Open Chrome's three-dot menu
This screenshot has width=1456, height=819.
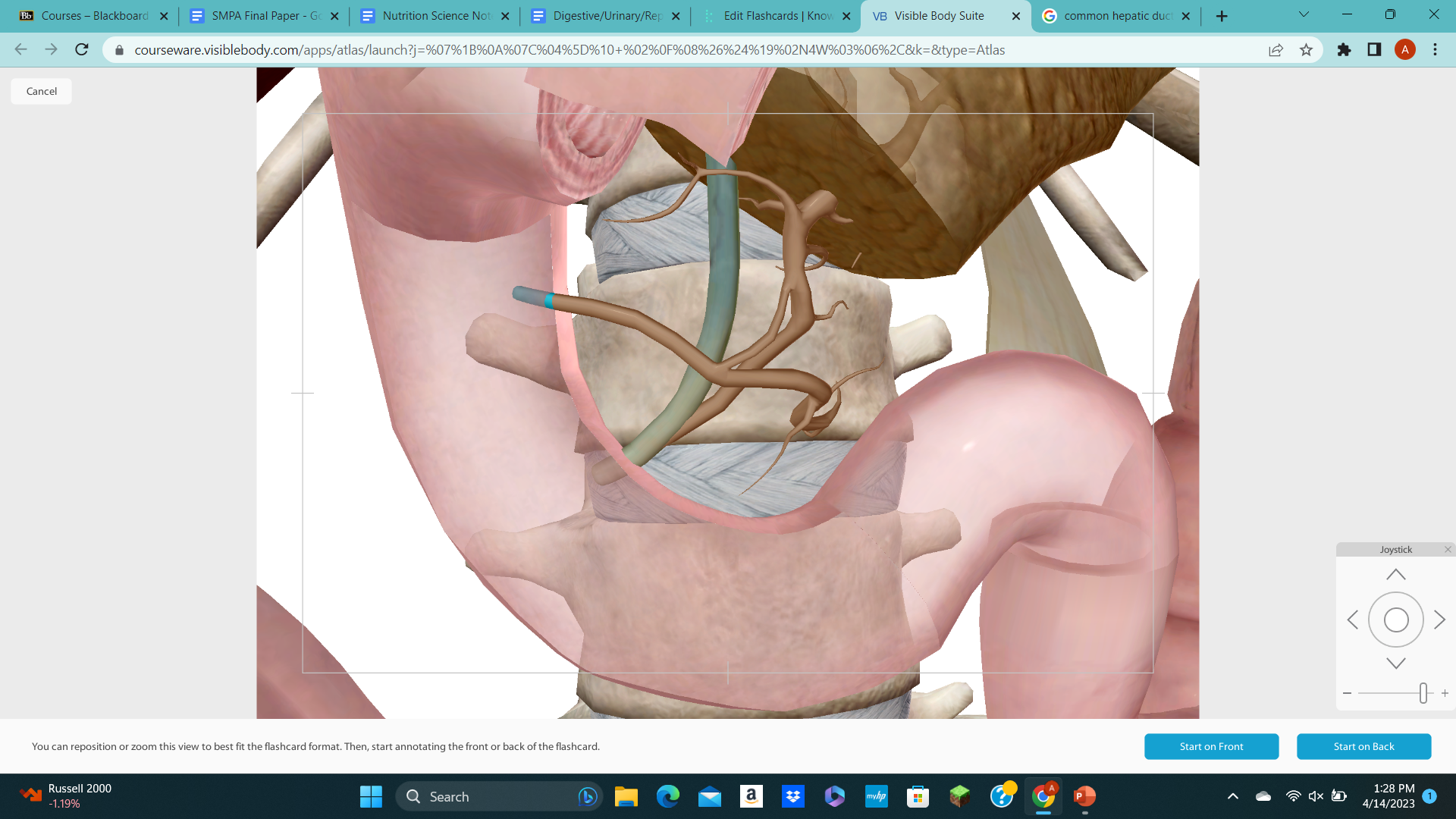(x=1435, y=50)
